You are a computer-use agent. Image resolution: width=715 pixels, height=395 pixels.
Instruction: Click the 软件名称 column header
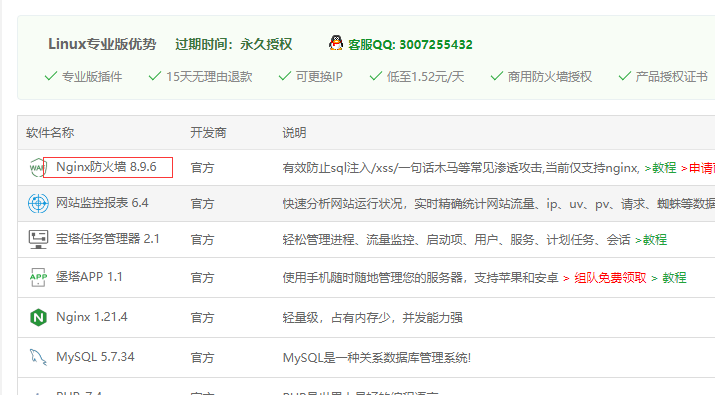click(50, 133)
